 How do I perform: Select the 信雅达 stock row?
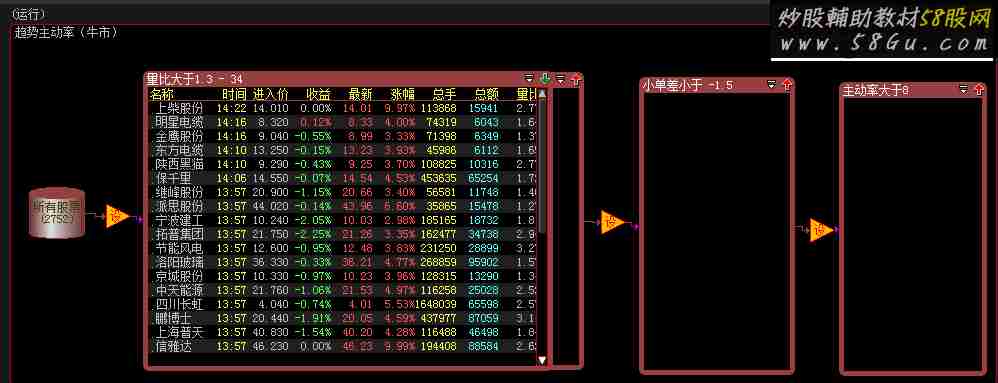point(342,346)
